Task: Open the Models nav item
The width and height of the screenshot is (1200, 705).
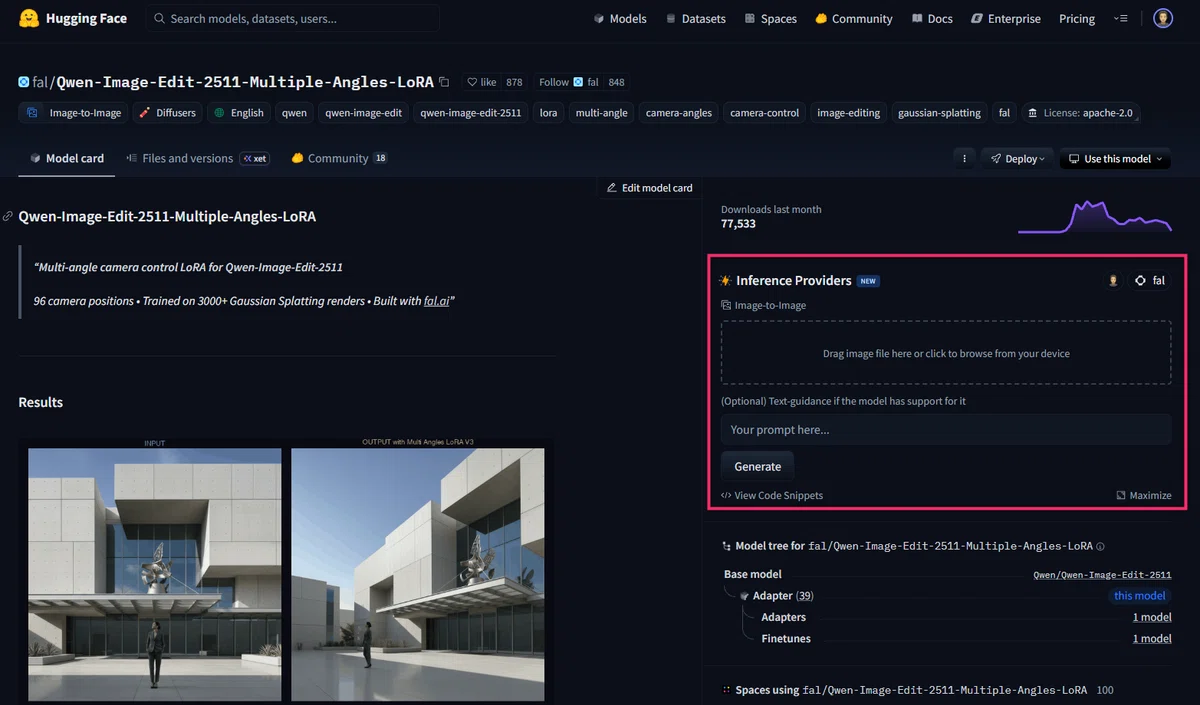Action: pos(620,18)
